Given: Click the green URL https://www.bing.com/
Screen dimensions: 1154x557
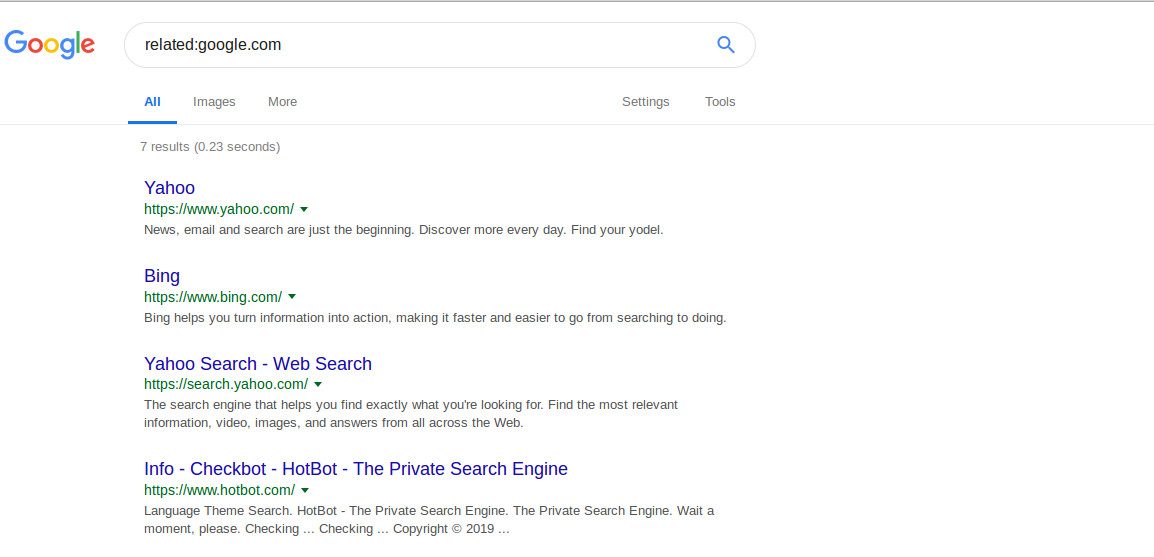Looking at the screenshot, I should click(x=213, y=297).
